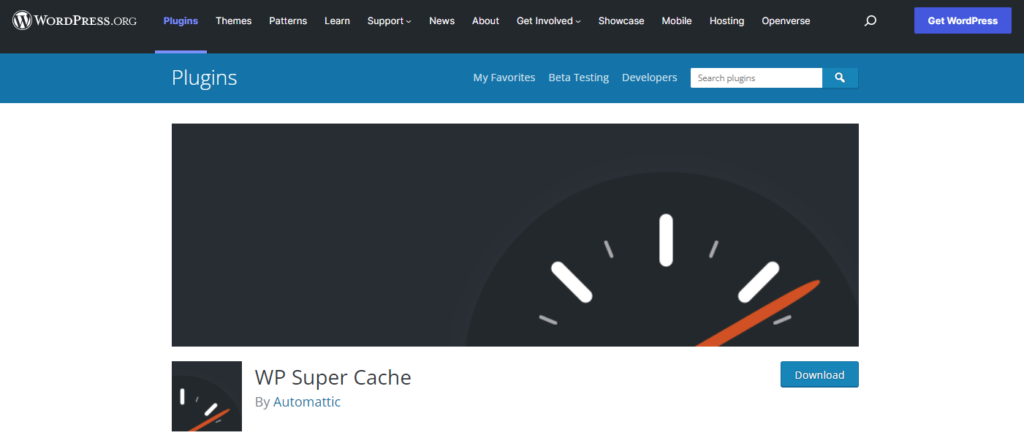
Task: Click the WordPress.org logo
Action: click(74, 21)
